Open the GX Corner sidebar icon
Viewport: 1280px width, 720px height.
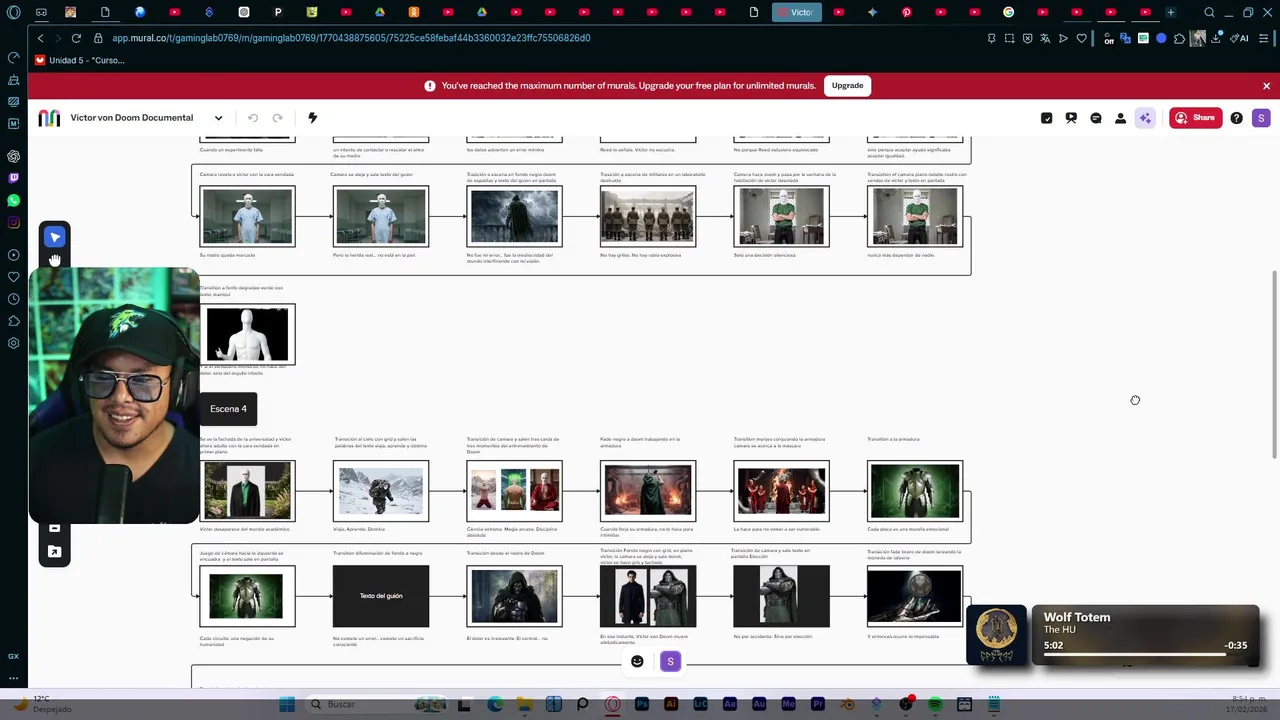(13, 656)
